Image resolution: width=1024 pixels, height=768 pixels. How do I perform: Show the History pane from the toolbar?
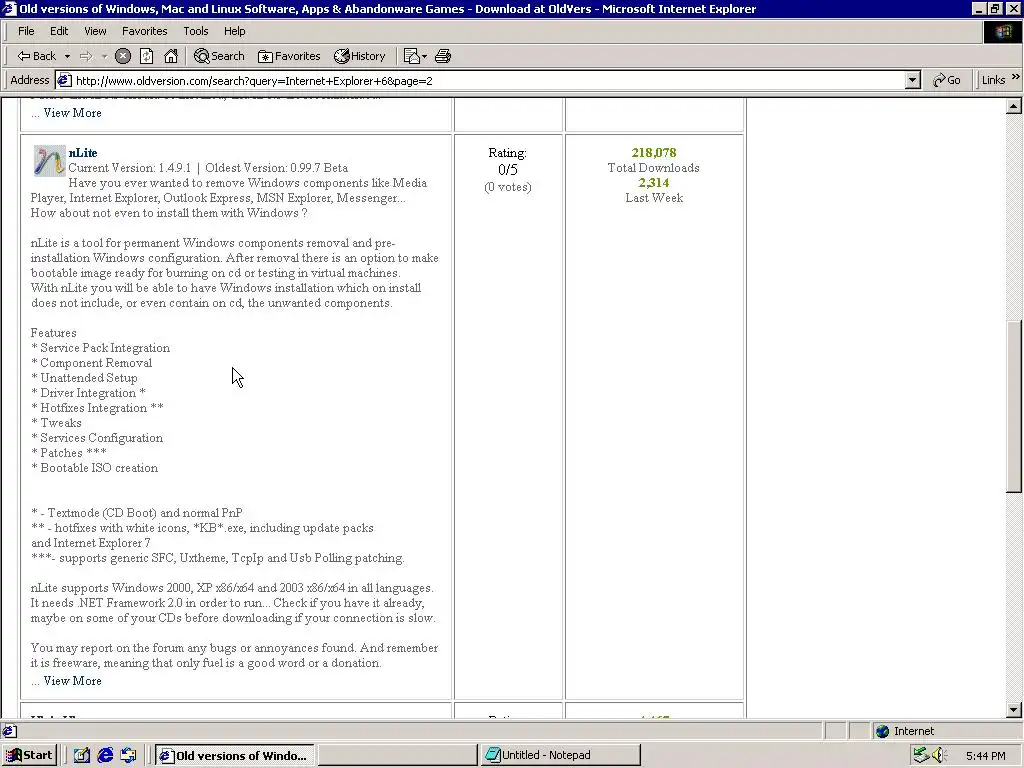[360, 56]
